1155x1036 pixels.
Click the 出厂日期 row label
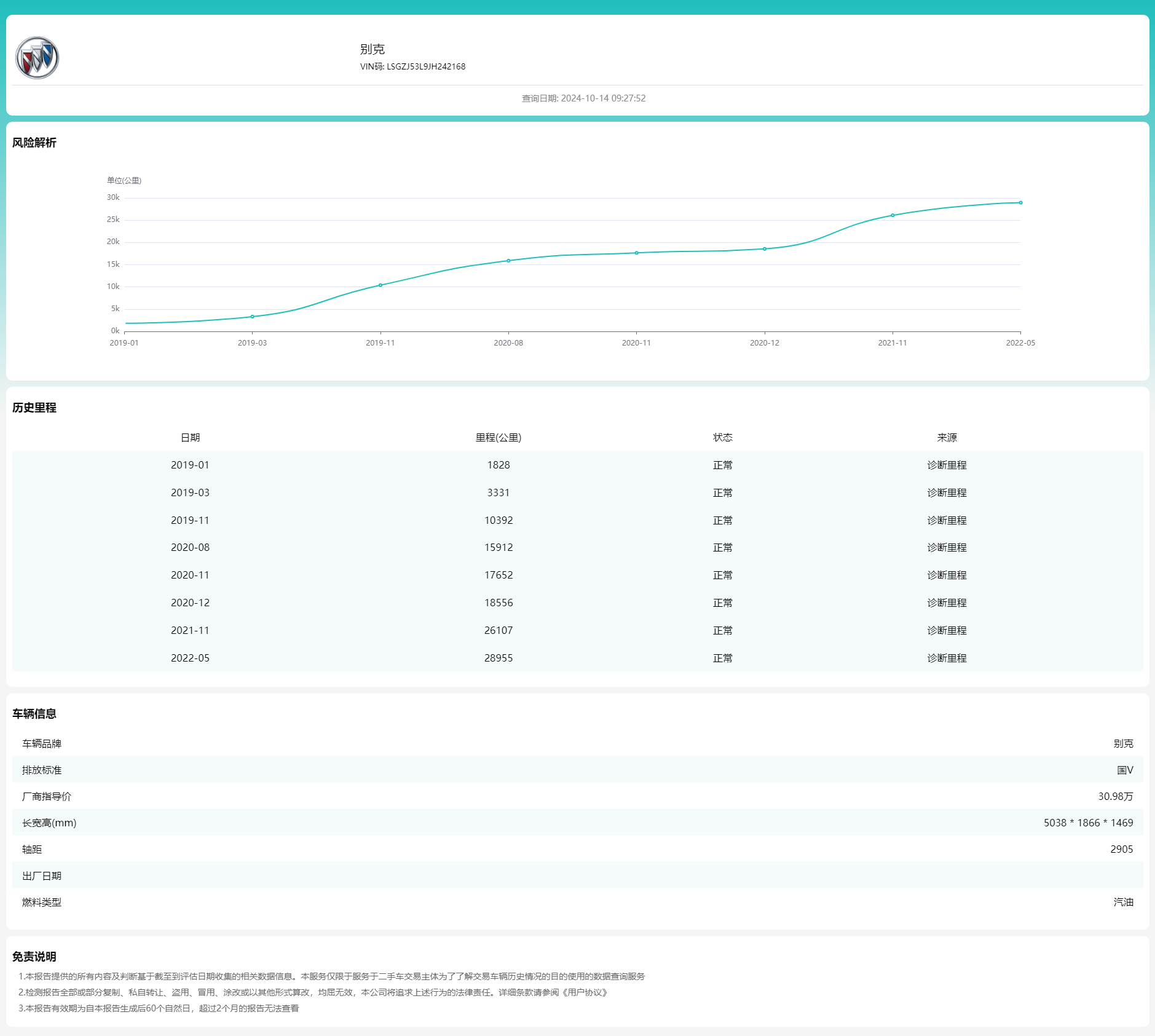[42, 876]
